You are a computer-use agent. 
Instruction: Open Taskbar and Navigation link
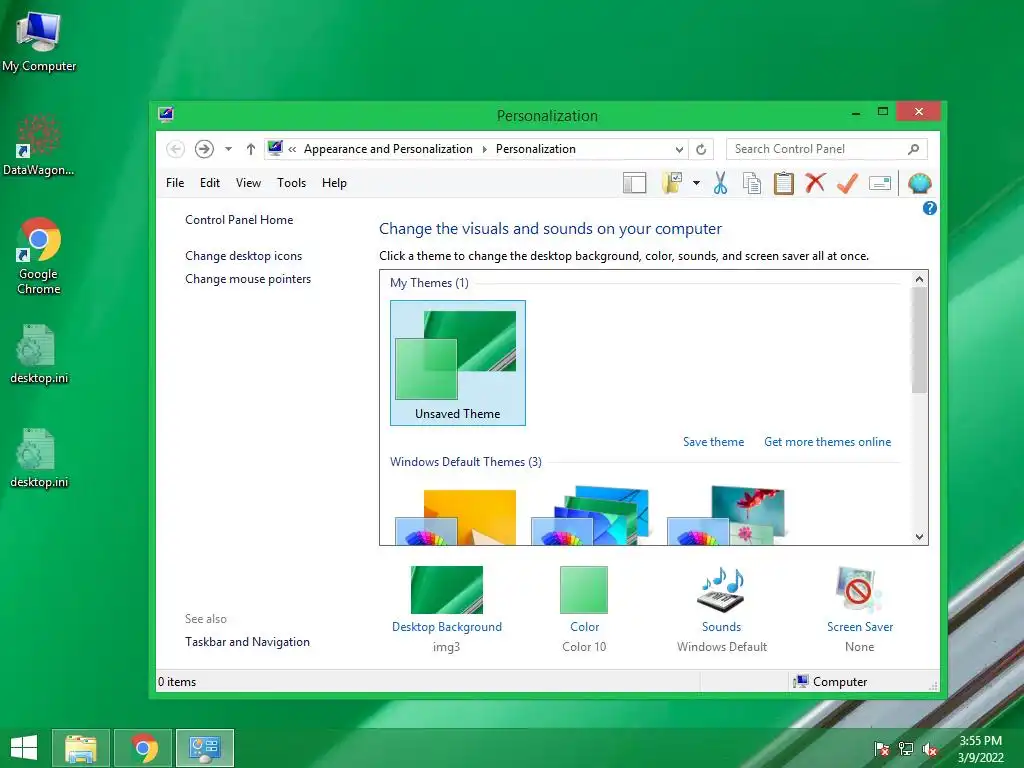[x=248, y=642]
